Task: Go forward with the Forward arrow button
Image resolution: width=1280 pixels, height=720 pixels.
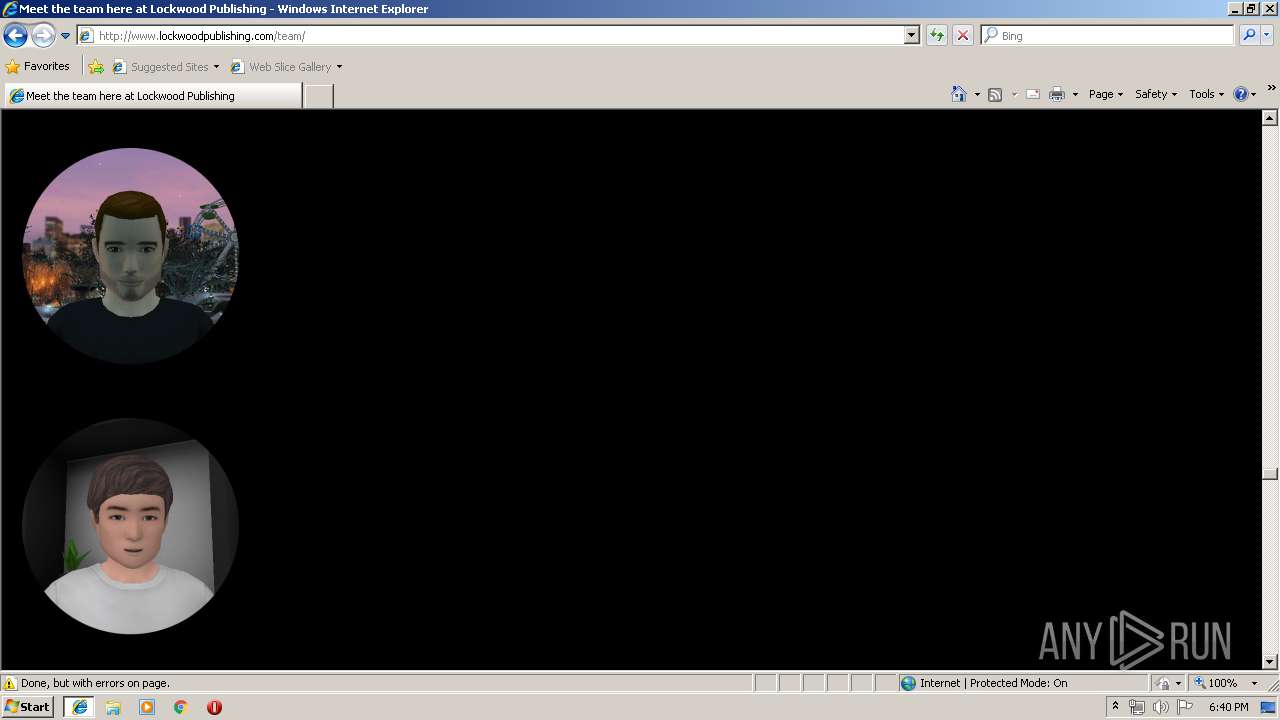Action: point(43,36)
